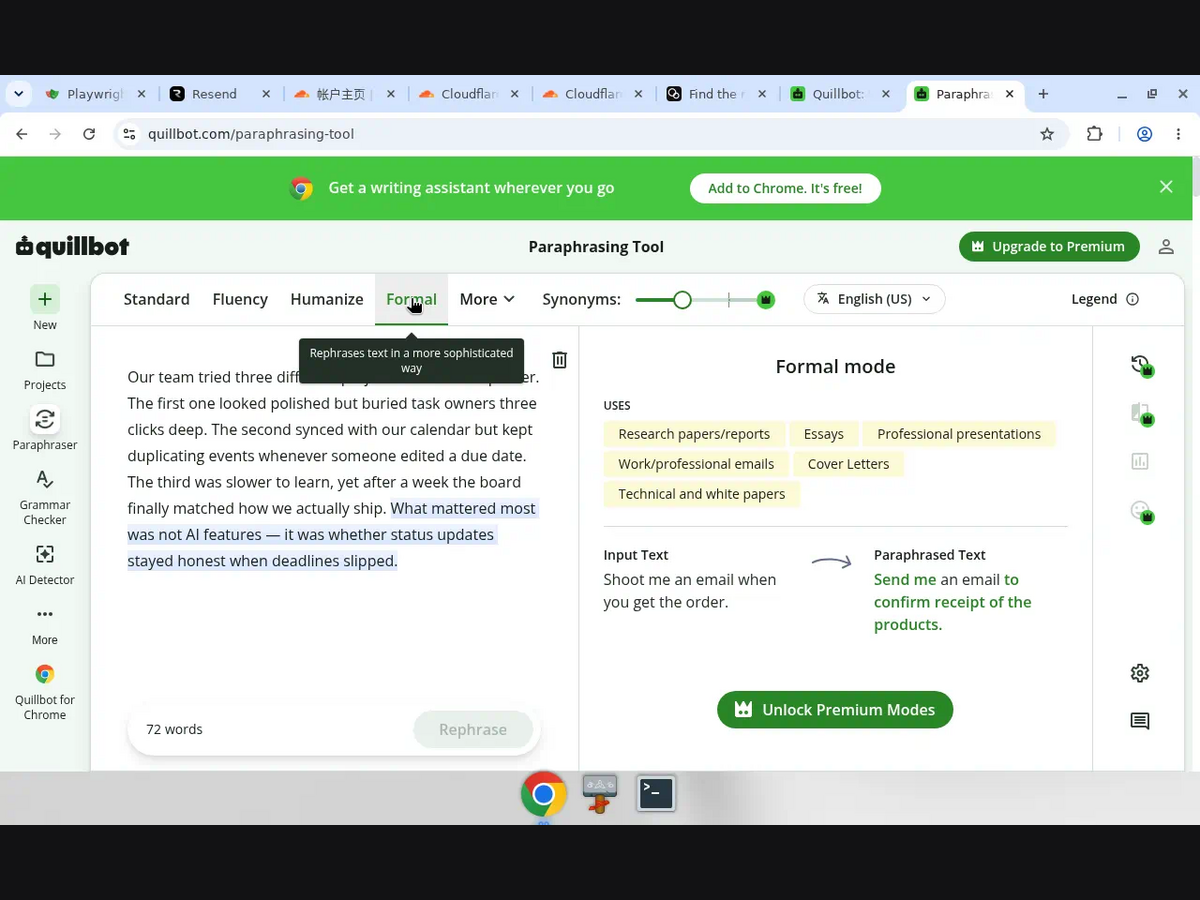This screenshot has width=1200, height=900.
Task: Open the Grammar Checker tool
Action: 45,497
